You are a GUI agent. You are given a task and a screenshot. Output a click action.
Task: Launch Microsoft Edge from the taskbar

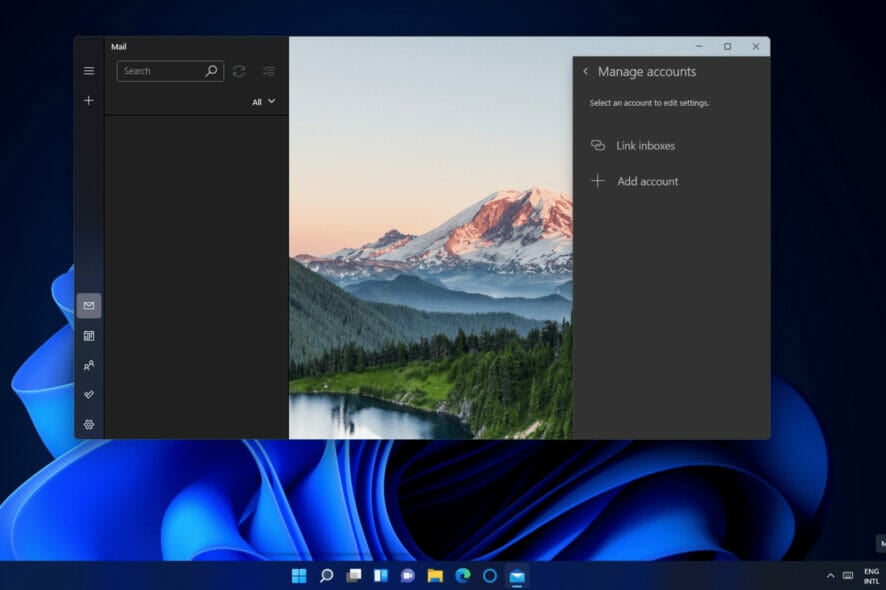[x=460, y=576]
